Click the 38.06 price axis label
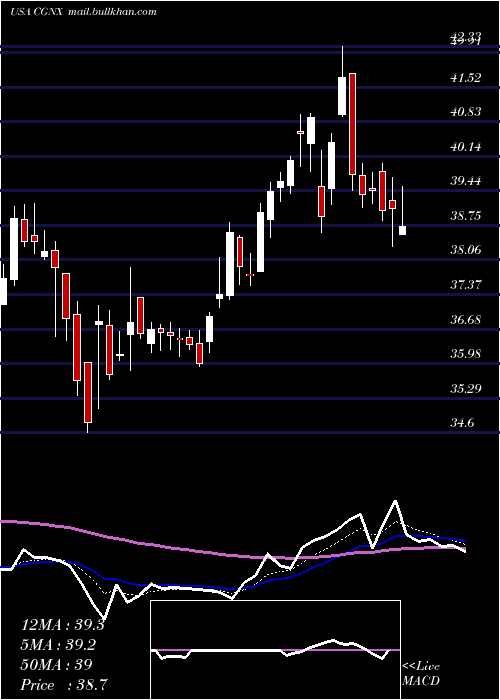This screenshot has height=700, width=500. (466, 250)
